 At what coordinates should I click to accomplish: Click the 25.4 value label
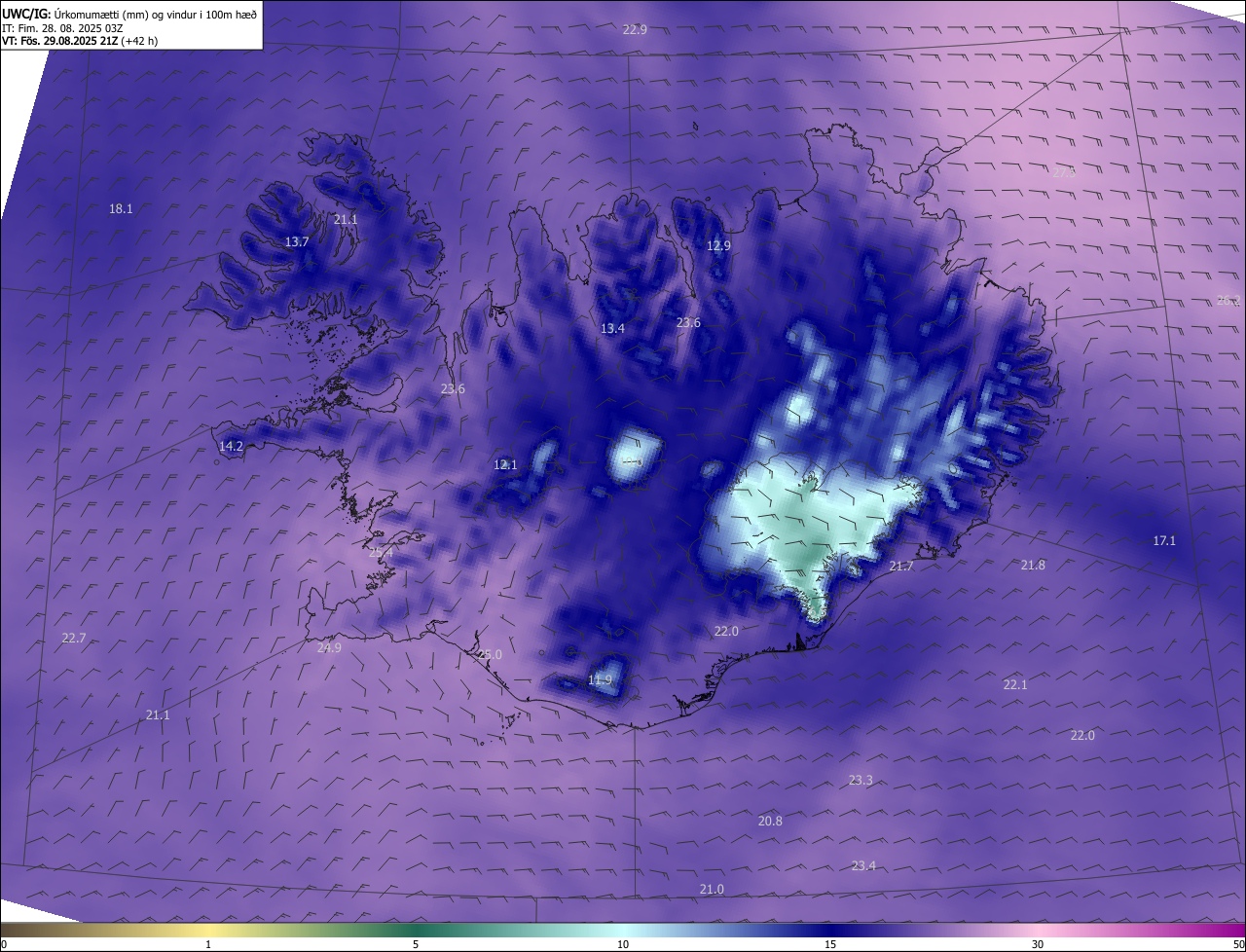coord(381,552)
